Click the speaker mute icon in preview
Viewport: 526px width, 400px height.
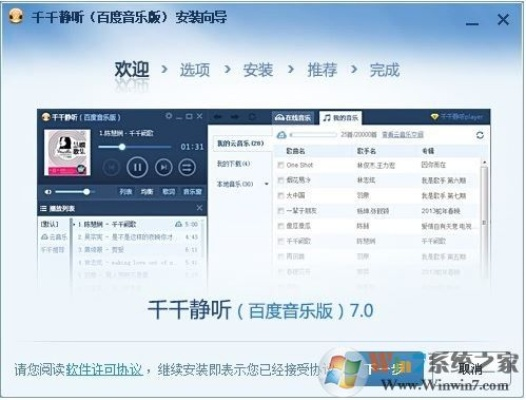(x=48, y=192)
